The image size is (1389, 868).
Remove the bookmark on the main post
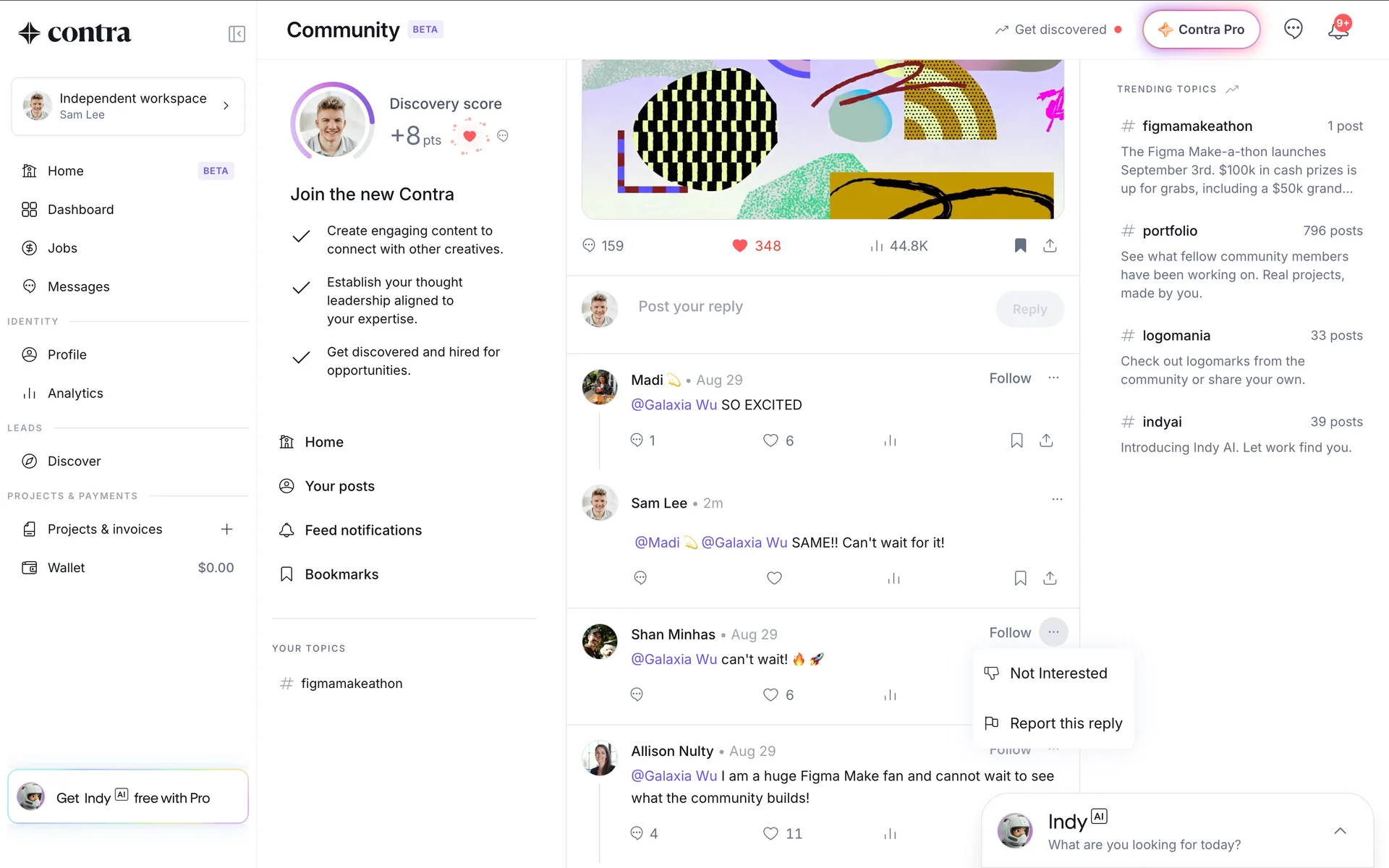[x=1020, y=246]
